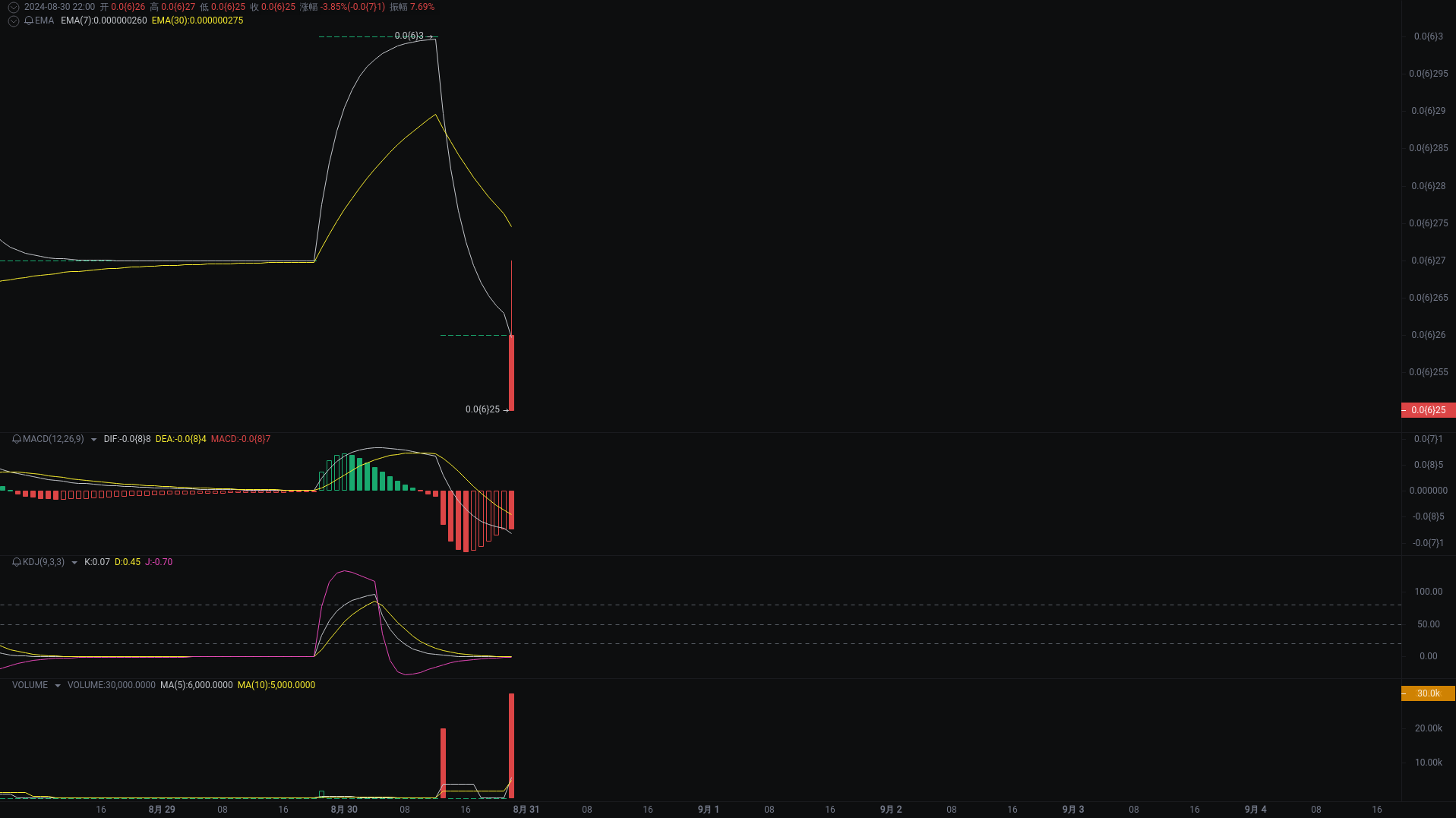
Task: Select the MACD(12,26,9) indicator title
Action: coord(52,439)
